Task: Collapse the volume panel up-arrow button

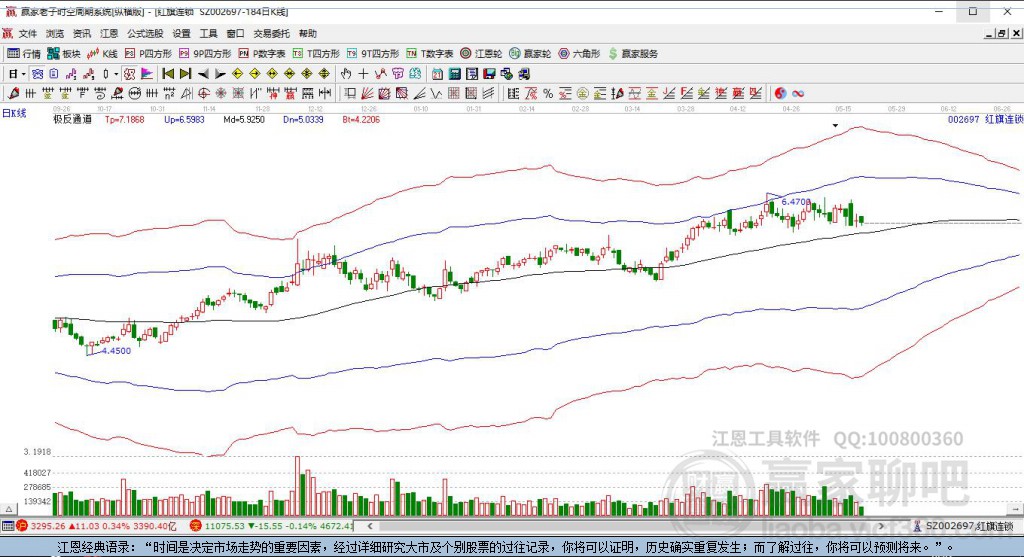Action: [x=8, y=509]
